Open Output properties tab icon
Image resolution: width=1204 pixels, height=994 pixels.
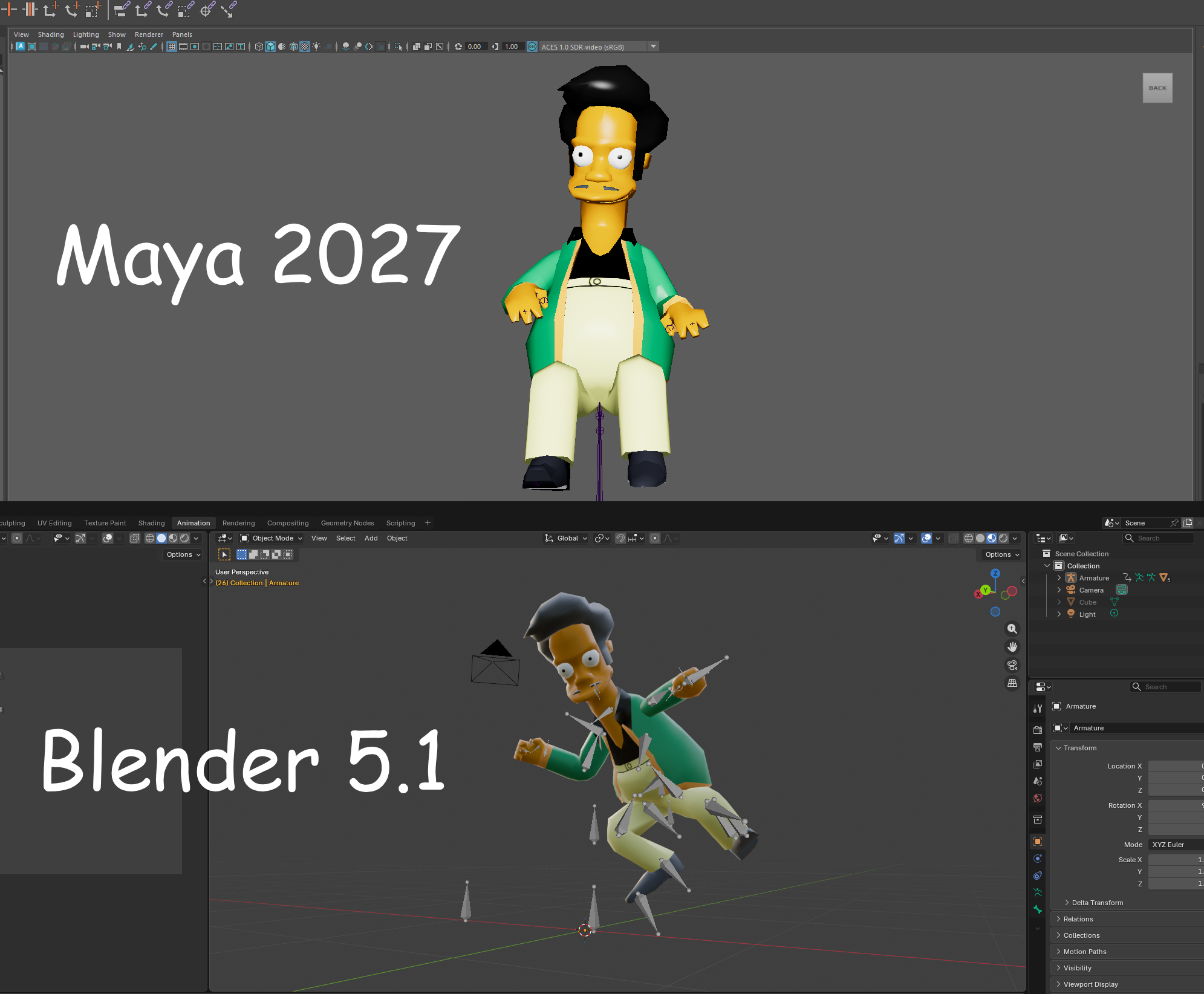[x=1038, y=747]
